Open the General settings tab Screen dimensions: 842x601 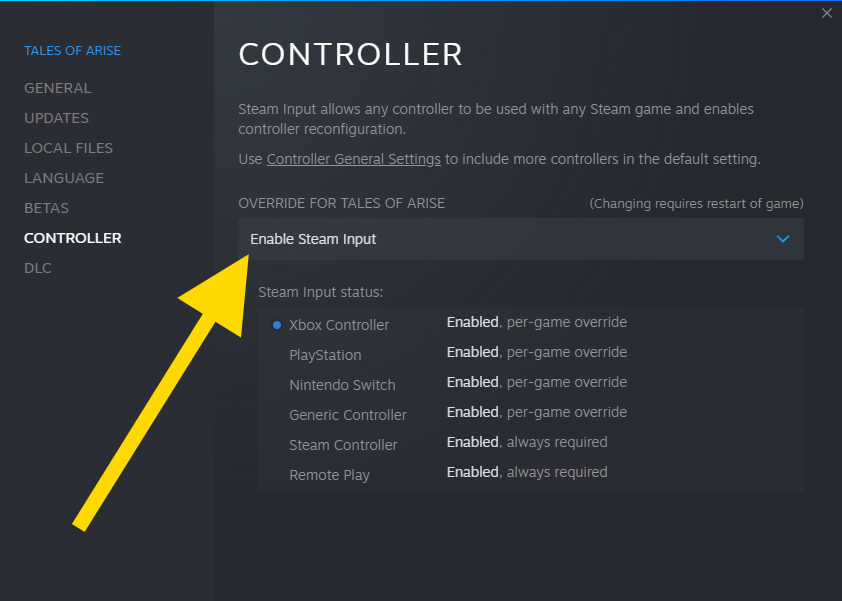[57, 88]
